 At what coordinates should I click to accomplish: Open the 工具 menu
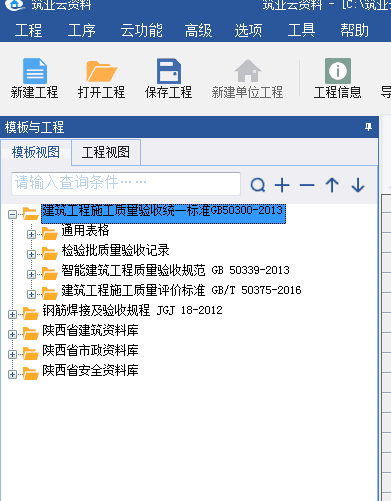(301, 30)
